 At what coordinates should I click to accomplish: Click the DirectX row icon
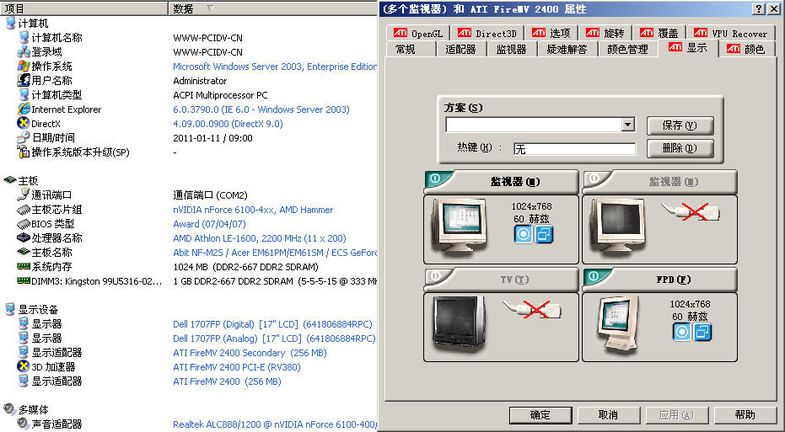(24, 123)
